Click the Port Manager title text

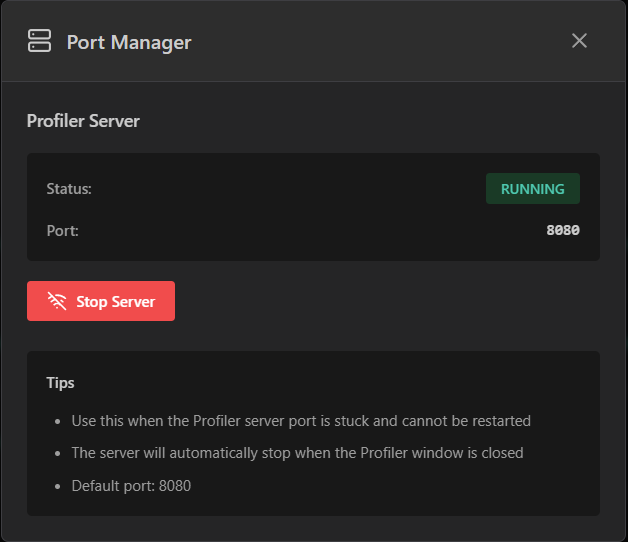128,42
